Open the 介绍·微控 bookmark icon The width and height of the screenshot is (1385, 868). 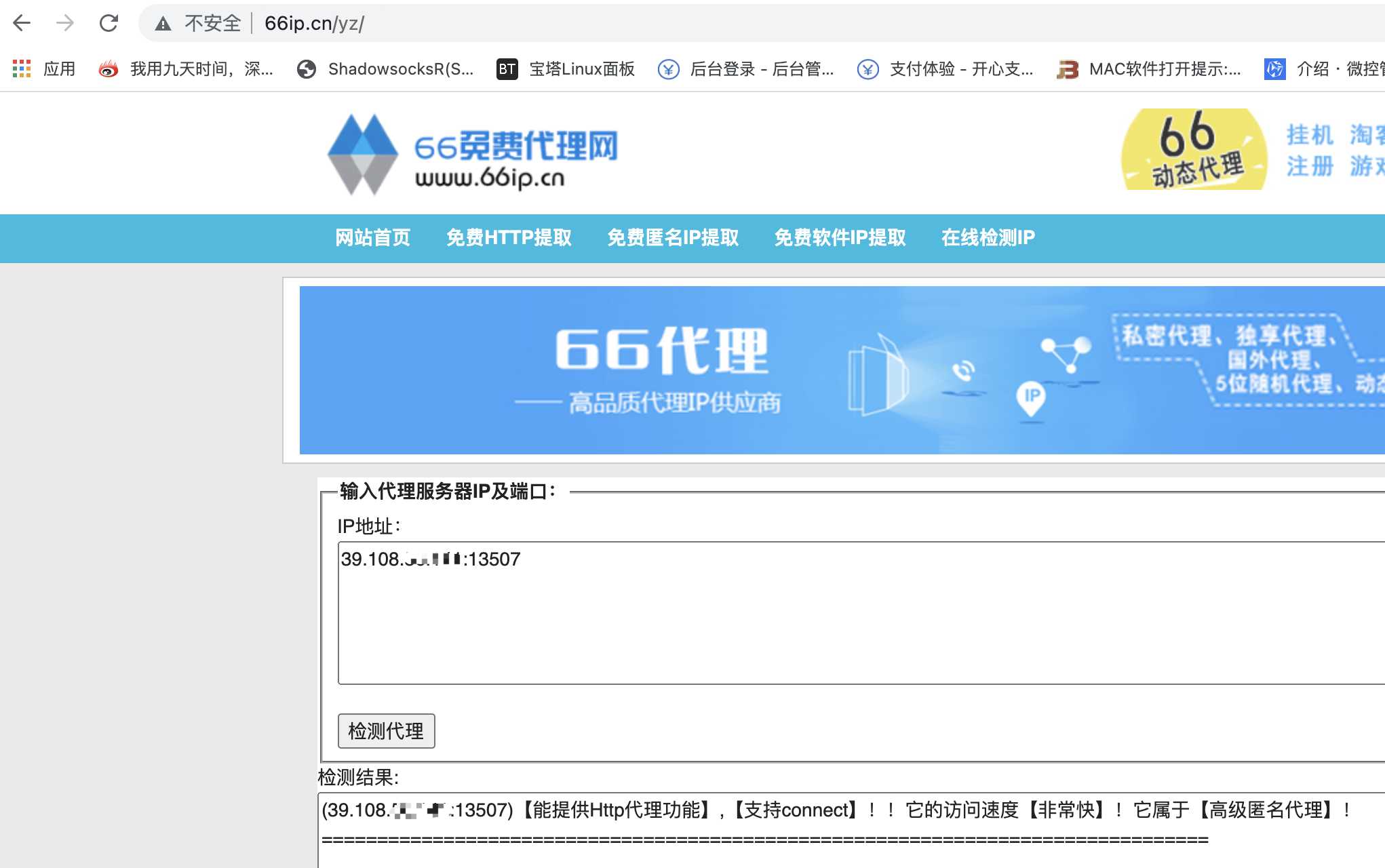(x=1274, y=68)
